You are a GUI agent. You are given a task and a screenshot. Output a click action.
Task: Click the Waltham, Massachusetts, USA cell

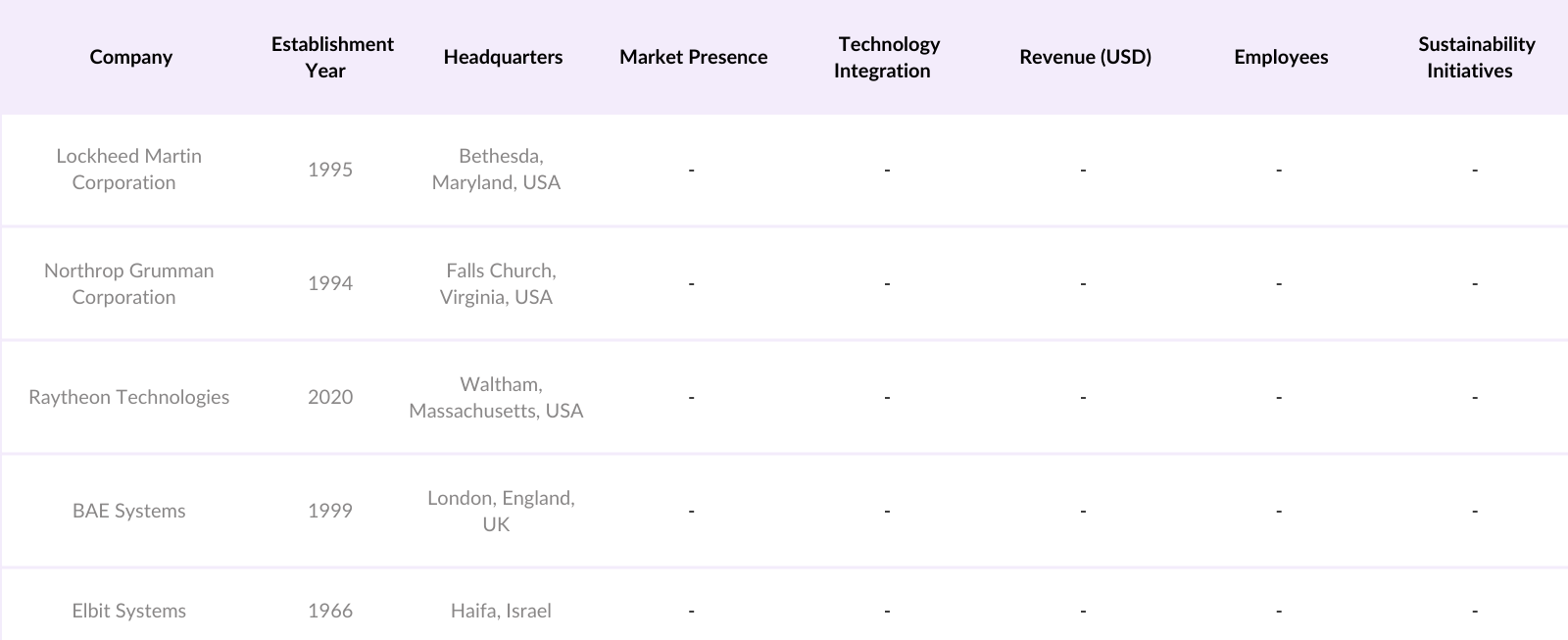click(497, 397)
